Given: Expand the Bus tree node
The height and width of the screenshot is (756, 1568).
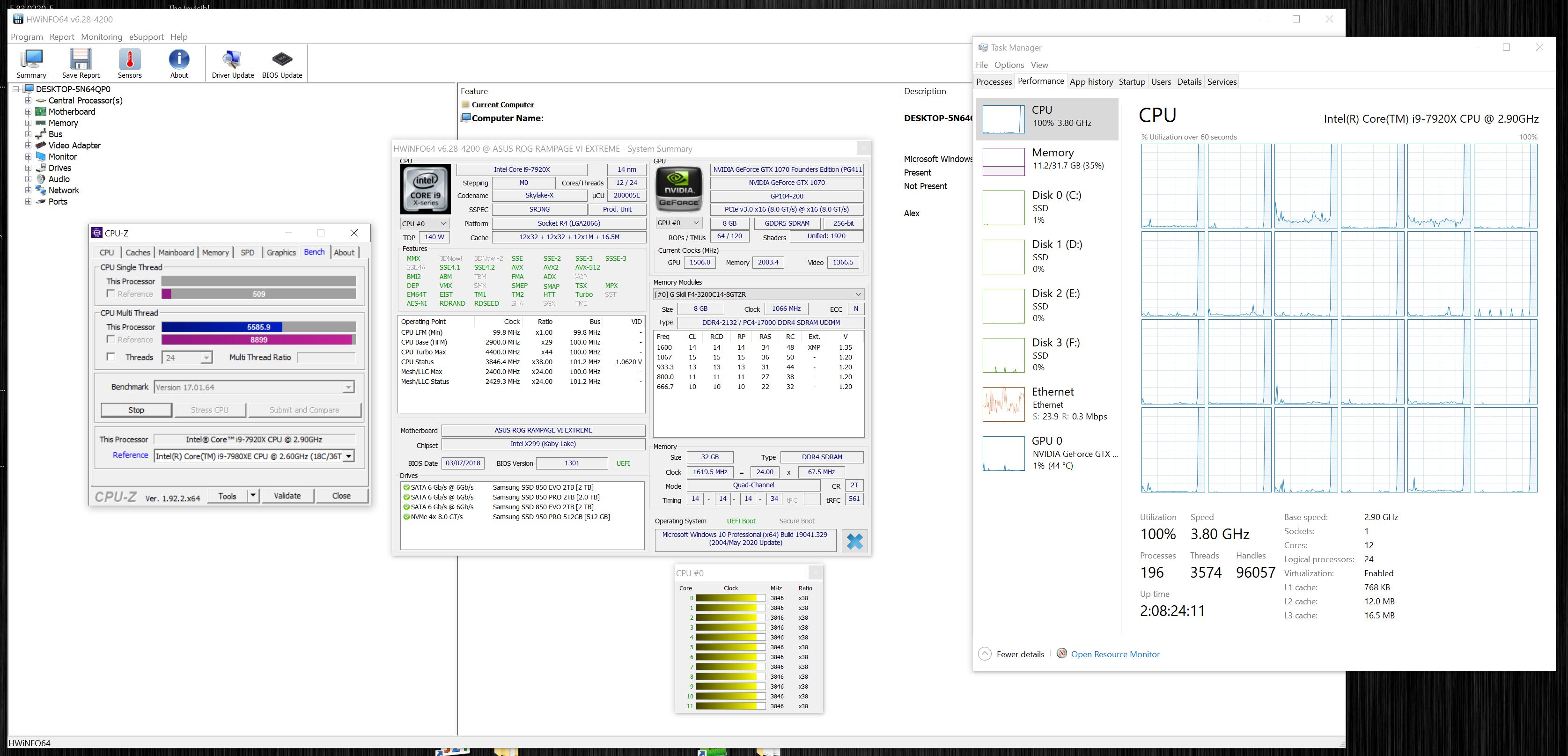Looking at the screenshot, I should [28, 134].
